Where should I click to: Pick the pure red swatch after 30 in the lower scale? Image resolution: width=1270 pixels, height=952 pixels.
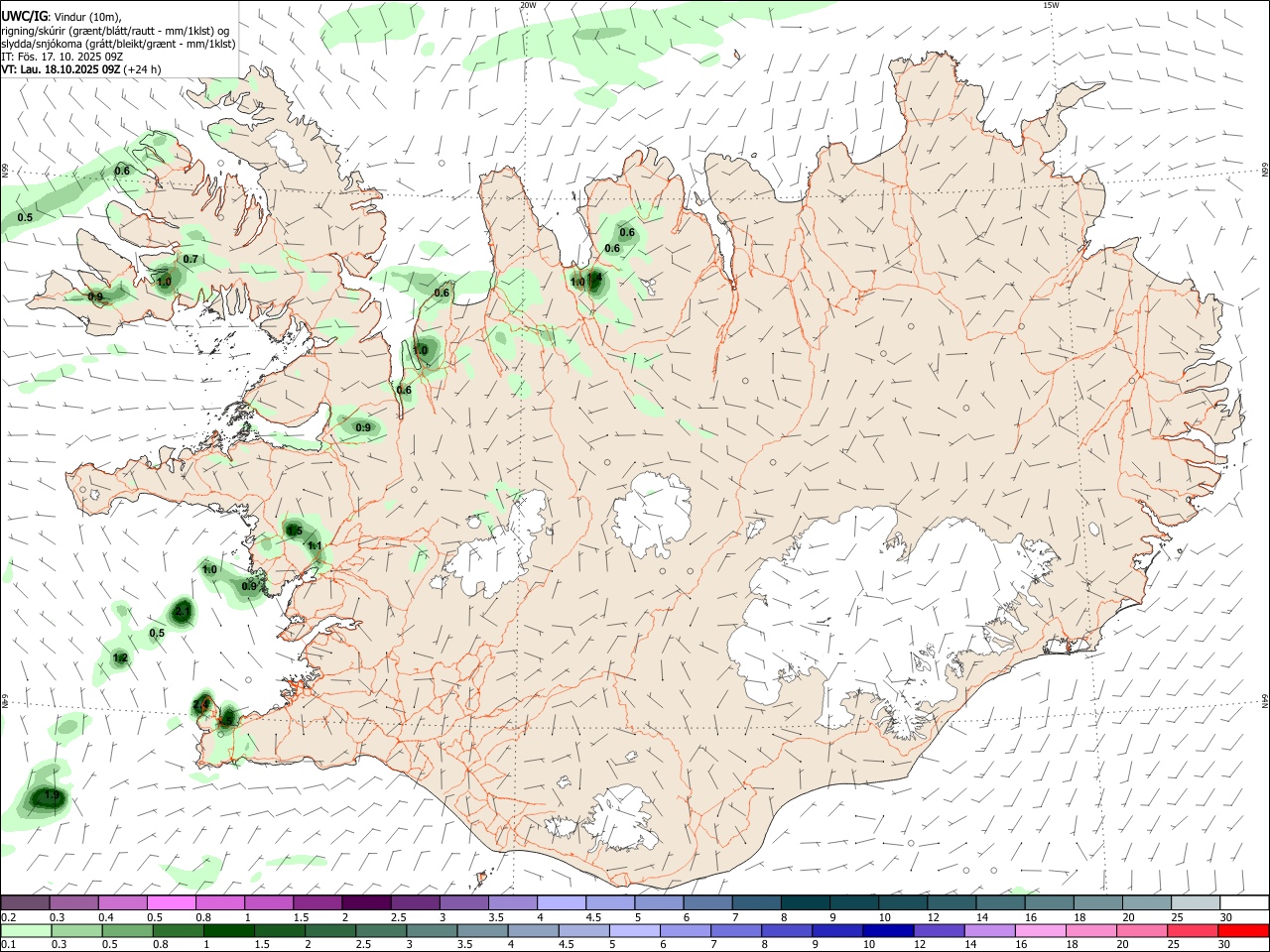pos(1243,930)
